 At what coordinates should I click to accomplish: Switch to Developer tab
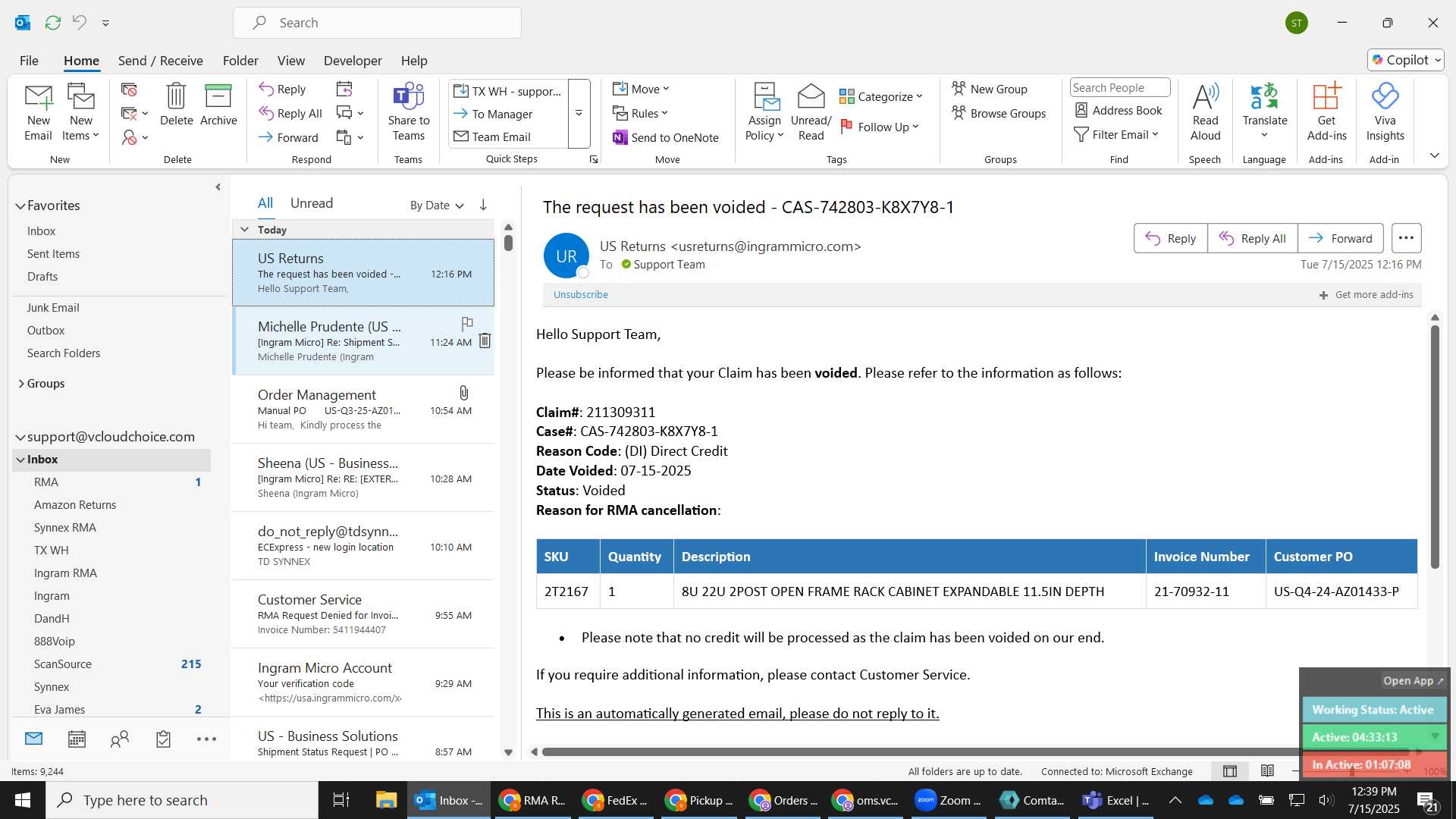[x=353, y=61]
